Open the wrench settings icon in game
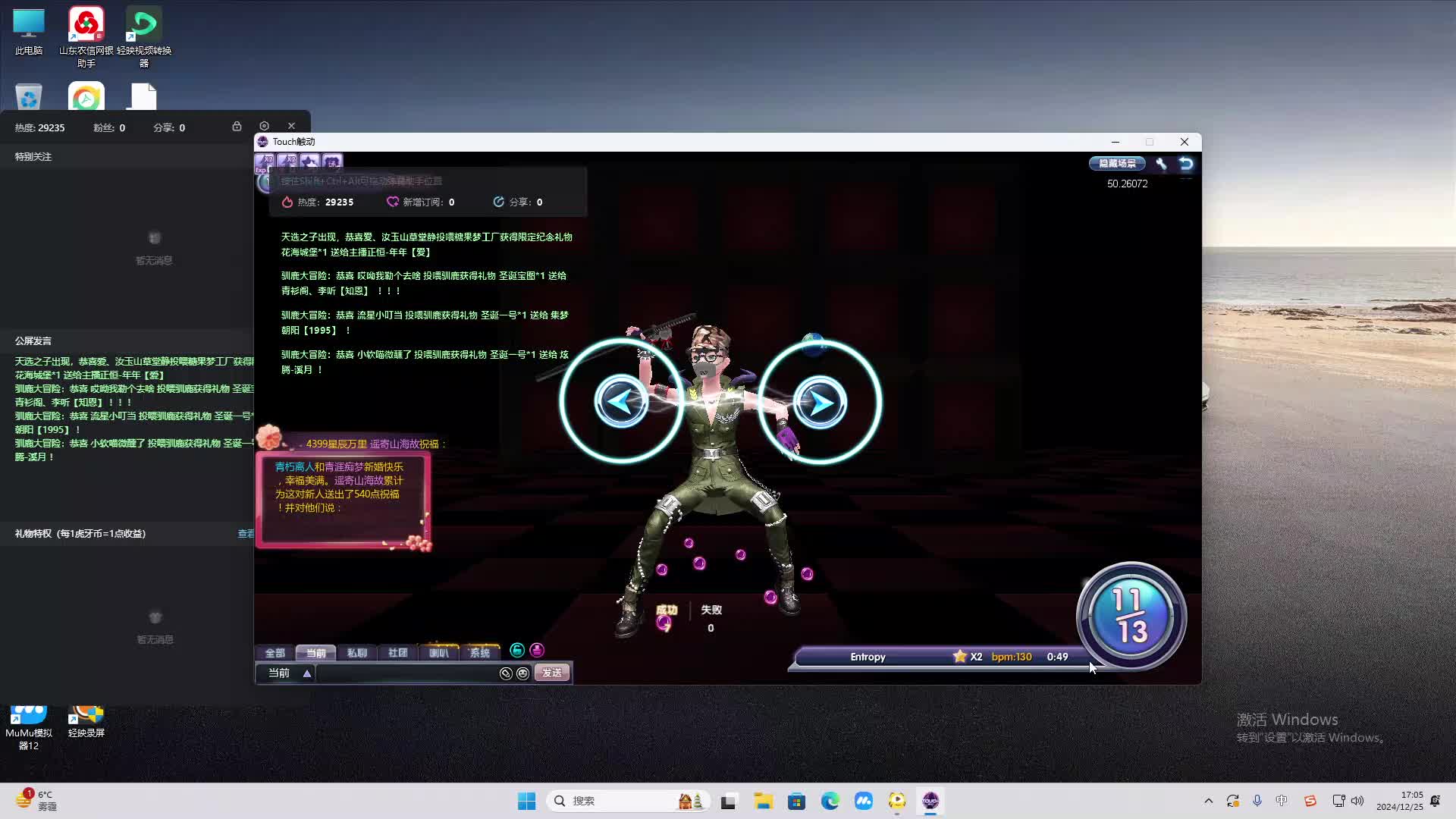Screen dimensions: 1456x819 [x=1161, y=164]
